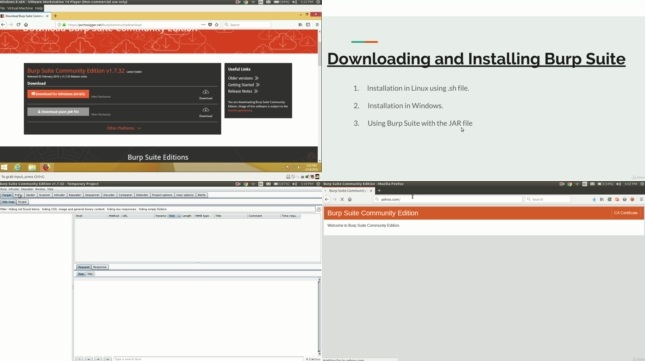The width and height of the screenshot is (645, 361).
Task: Go back in the PortSwigger download Firefox window
Action: point(3,25)
